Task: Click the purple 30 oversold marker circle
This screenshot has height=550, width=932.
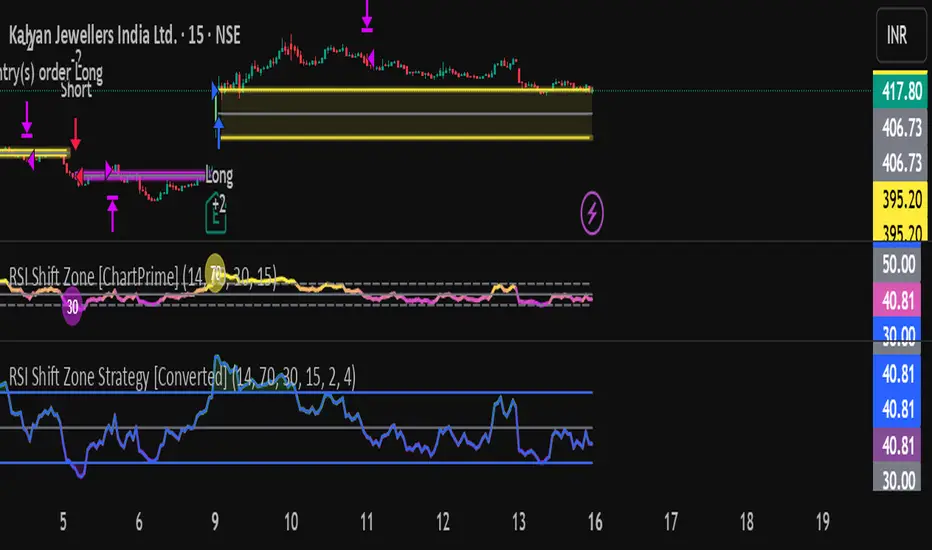Action: (x=72, y=307)
